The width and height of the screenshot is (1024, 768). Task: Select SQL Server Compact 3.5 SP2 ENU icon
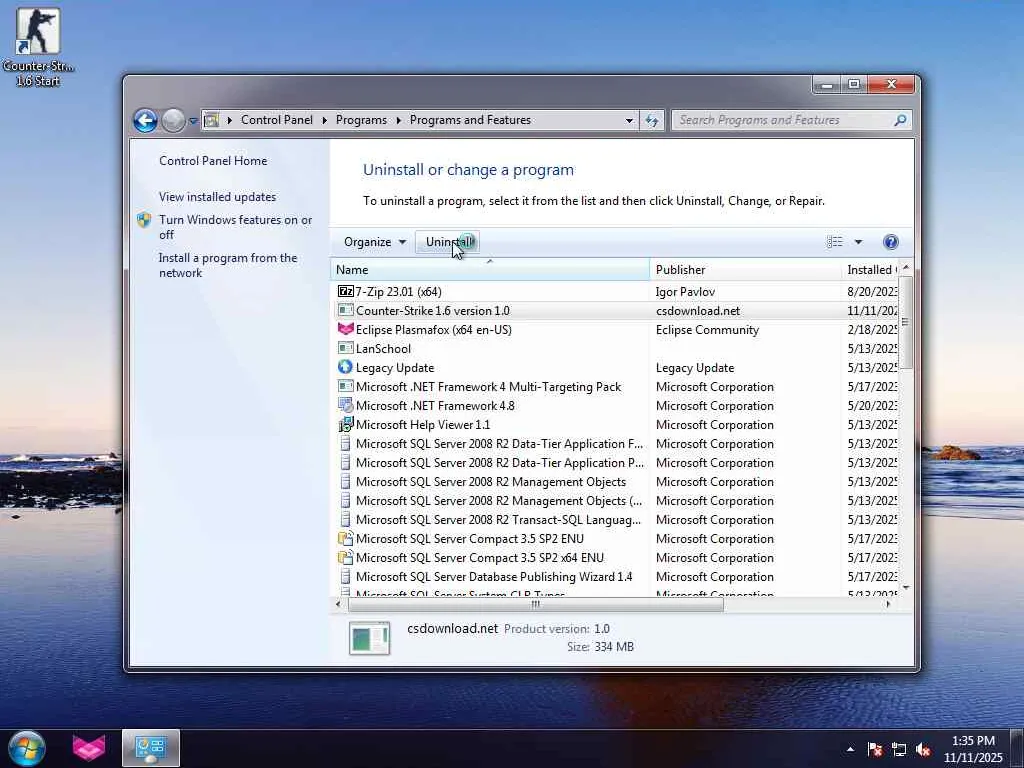[345, 538]
